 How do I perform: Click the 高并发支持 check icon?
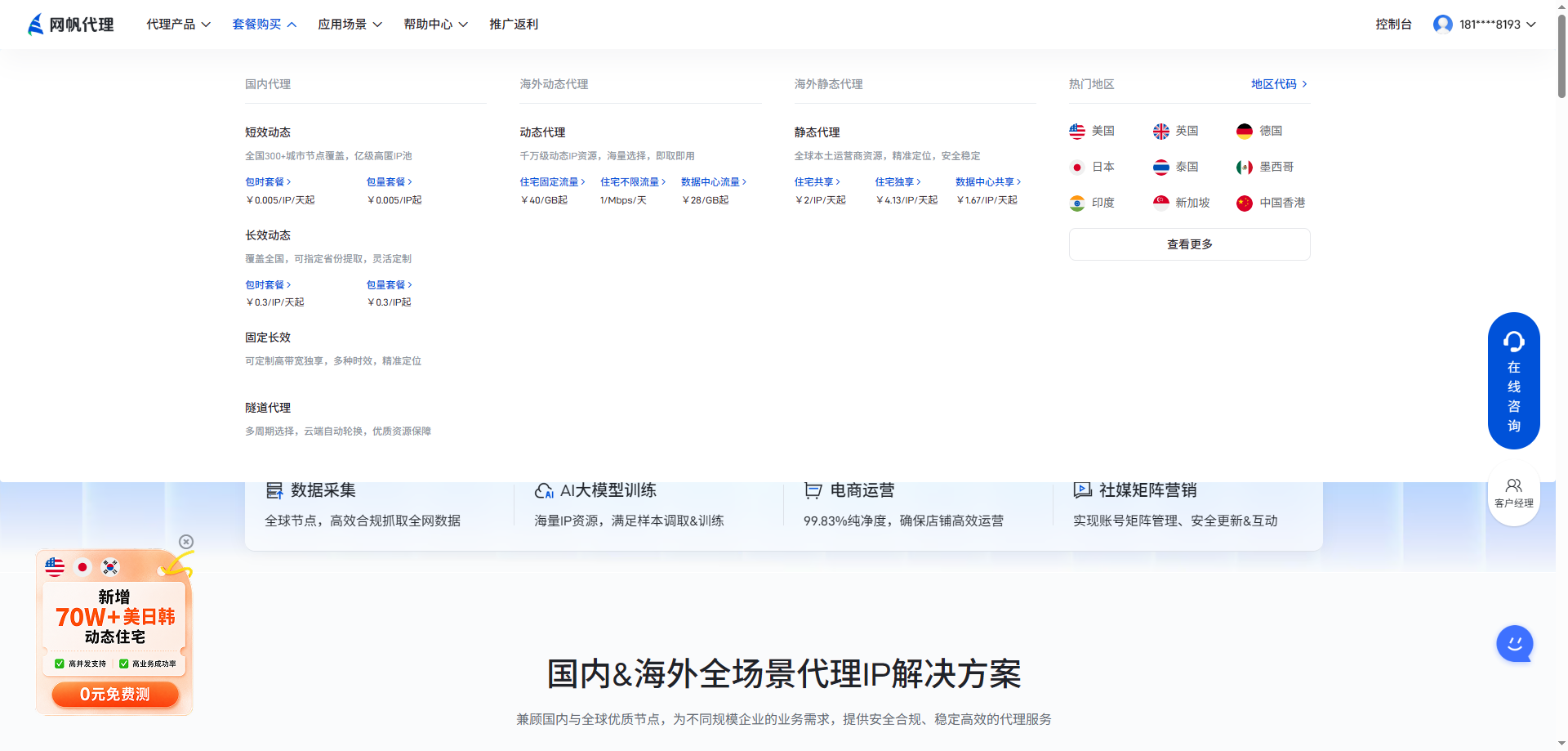59,664
